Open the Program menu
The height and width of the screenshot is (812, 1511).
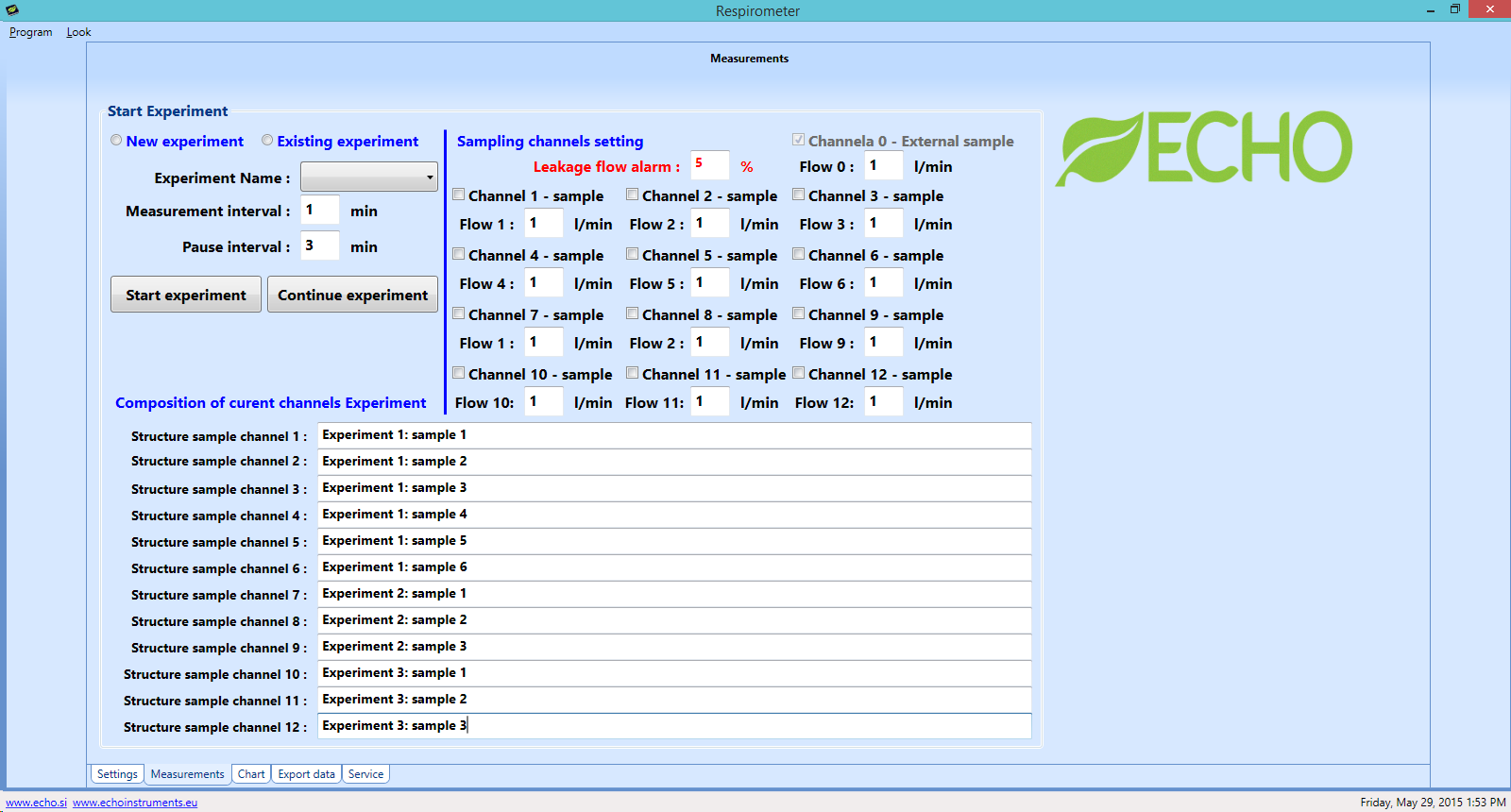[x=31, y=32]
